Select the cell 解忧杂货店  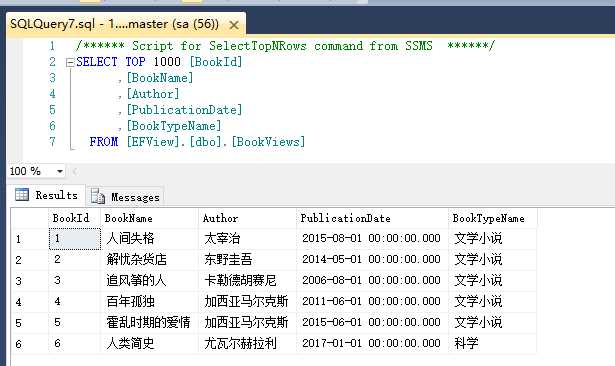pyautogui.click(x=149, y=259)
